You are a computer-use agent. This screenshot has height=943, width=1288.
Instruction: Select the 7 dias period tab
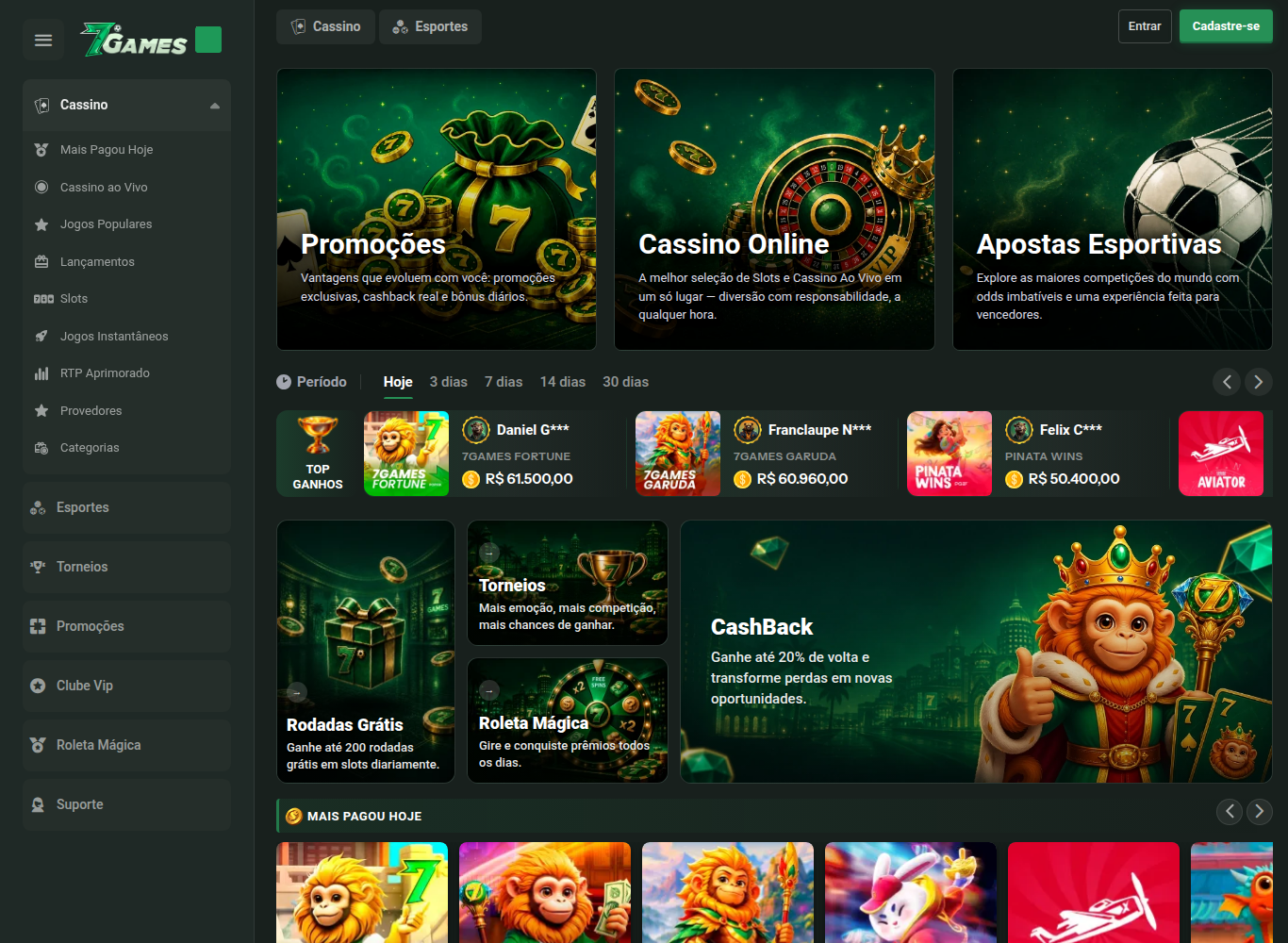pos(504,382)
